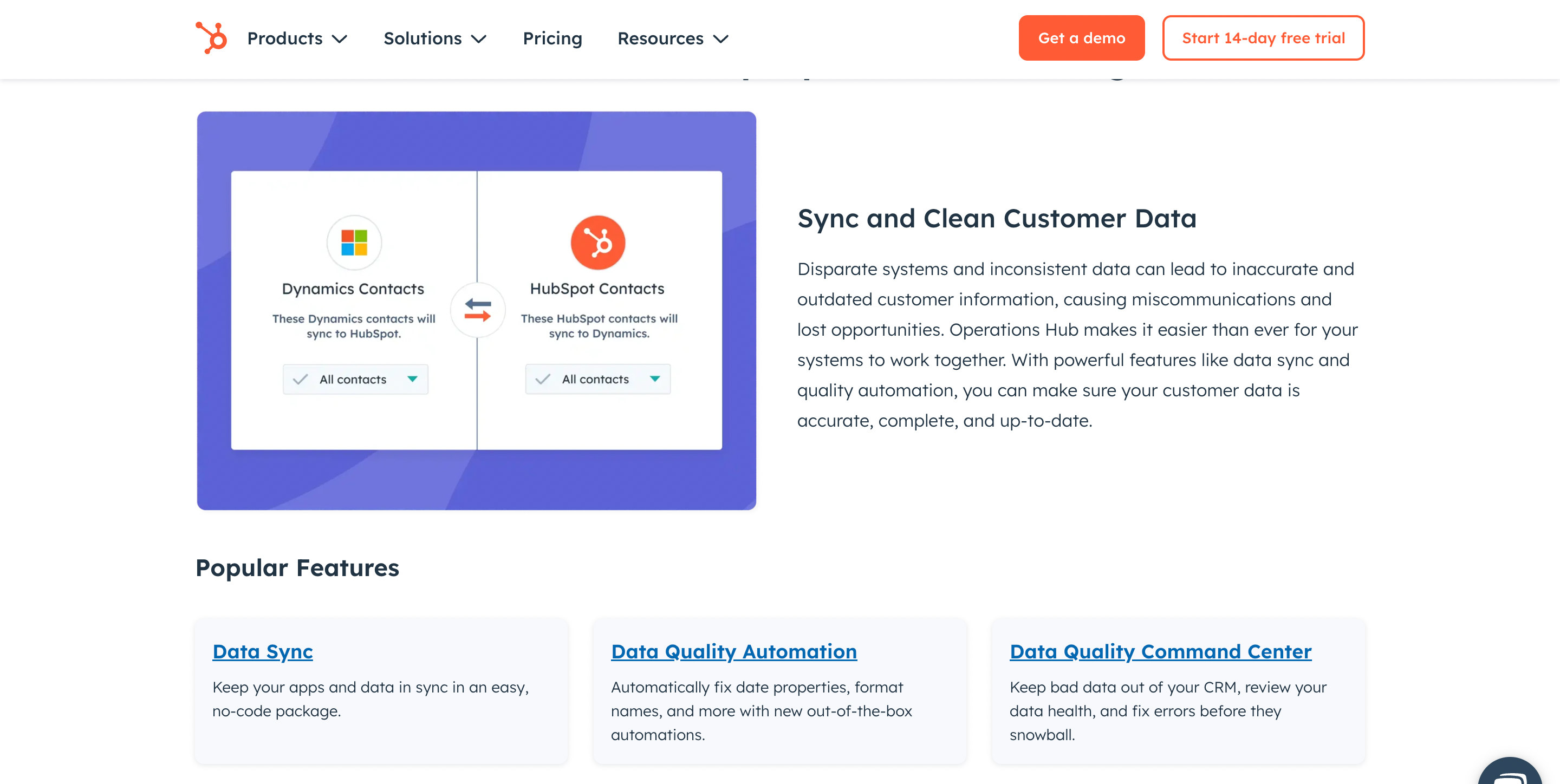
Task: Select the Microsoft logo above Dynamics Contacts
Action: point(354,242)
